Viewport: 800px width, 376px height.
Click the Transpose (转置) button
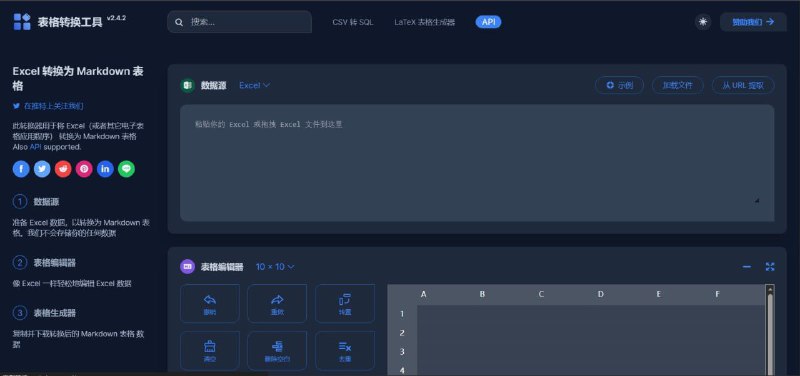(x=345, y=304)
